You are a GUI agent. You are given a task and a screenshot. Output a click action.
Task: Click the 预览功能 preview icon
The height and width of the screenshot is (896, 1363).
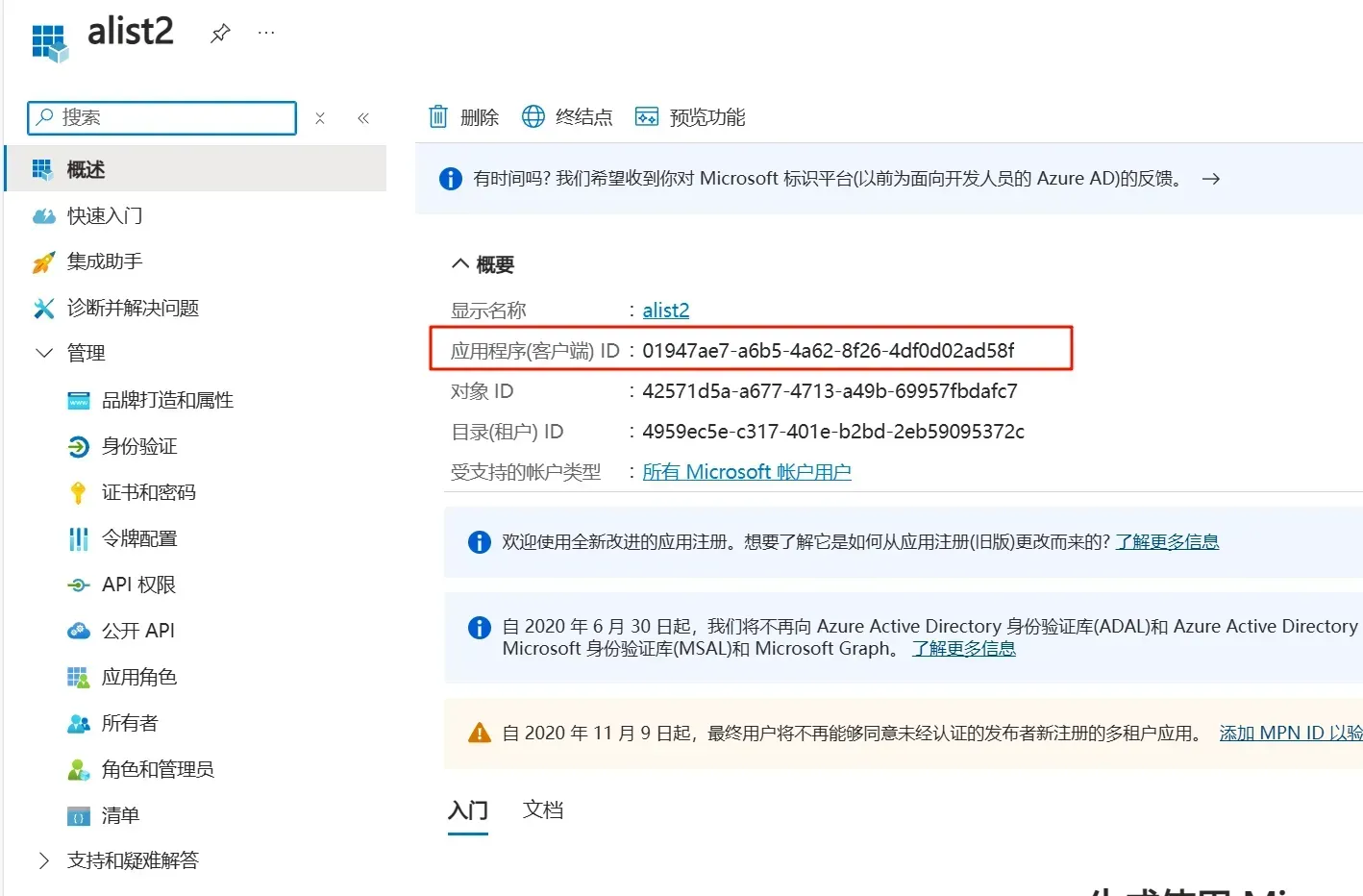pos(647,117)
